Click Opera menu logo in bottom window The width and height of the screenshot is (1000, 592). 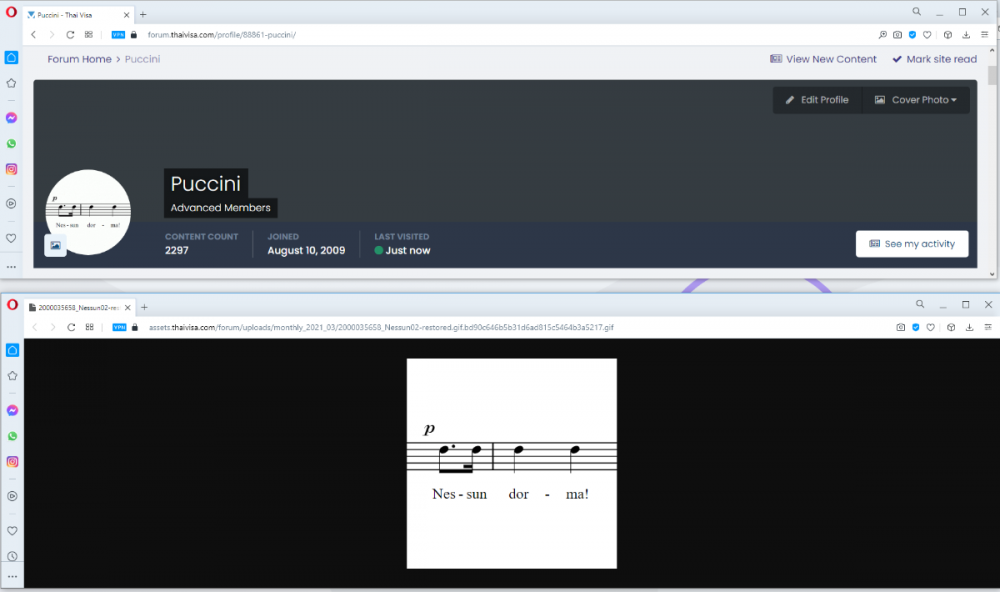[12, 305]
